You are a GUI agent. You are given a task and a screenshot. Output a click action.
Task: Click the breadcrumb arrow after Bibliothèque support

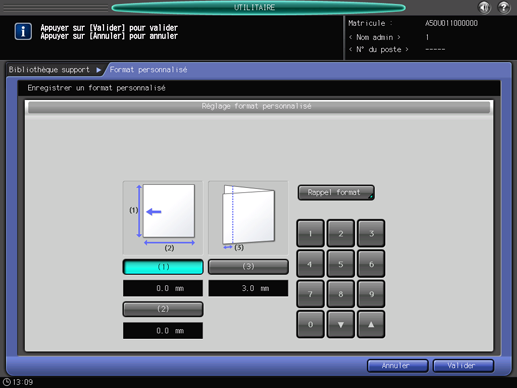pos(99,70)
